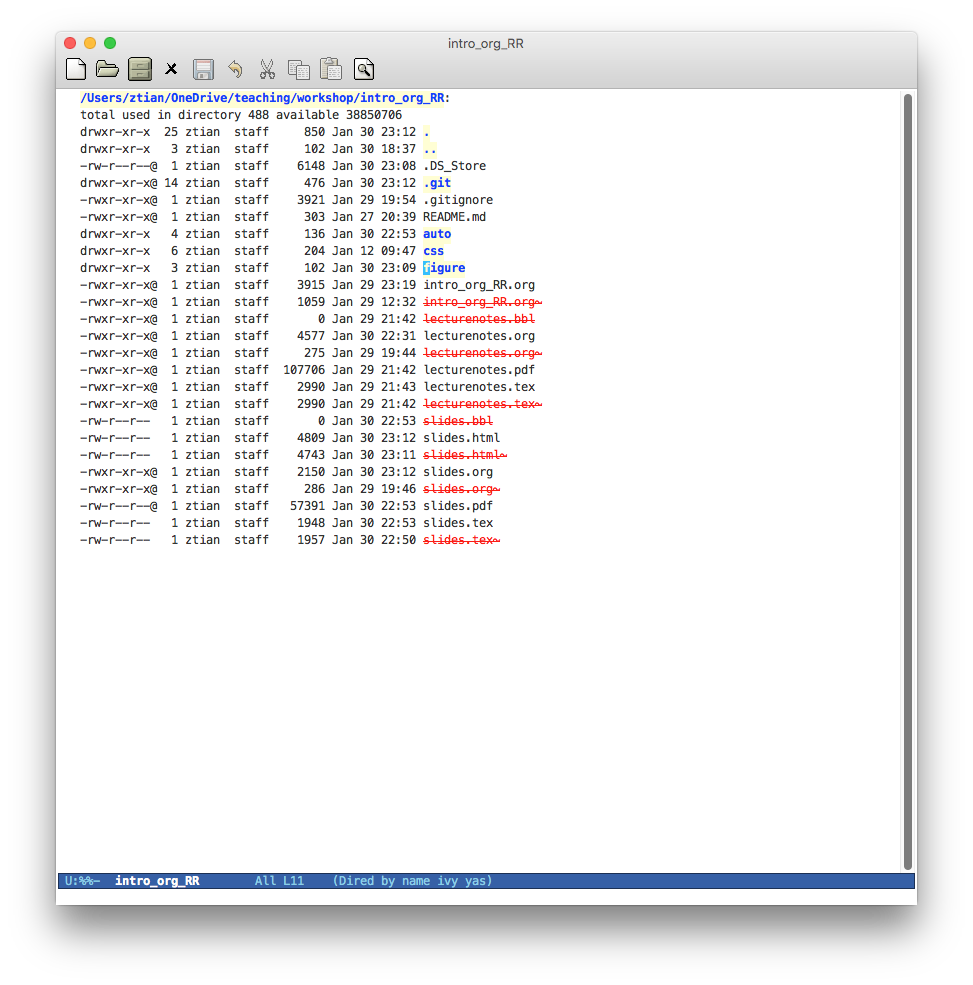Select the .gitignore file
The width and height of the screenshot is (973, 985).
click(x=458, y=200)
